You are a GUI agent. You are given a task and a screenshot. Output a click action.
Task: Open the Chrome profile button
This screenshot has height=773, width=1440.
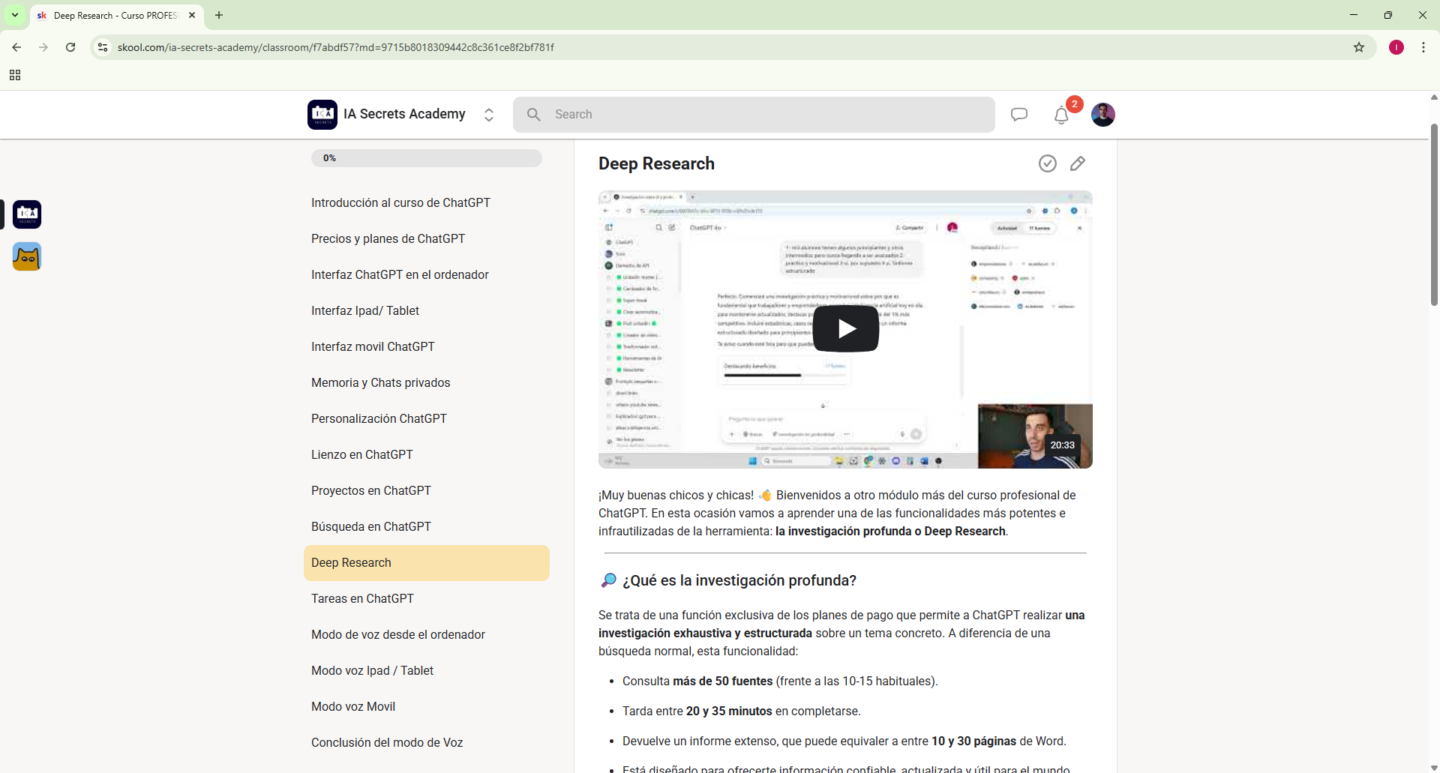pyautogui.click(x=1396, y=47)
